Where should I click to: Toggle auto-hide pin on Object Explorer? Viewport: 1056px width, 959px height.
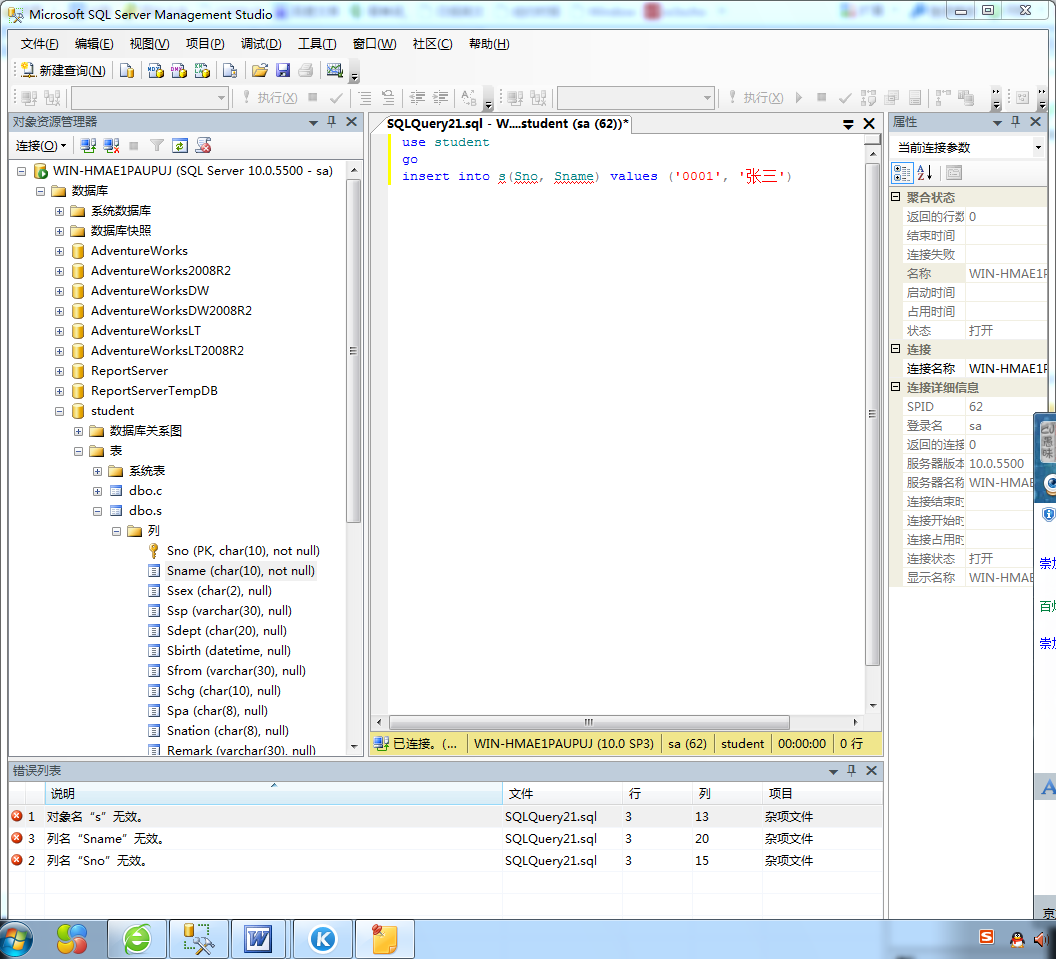coord(332,122)
